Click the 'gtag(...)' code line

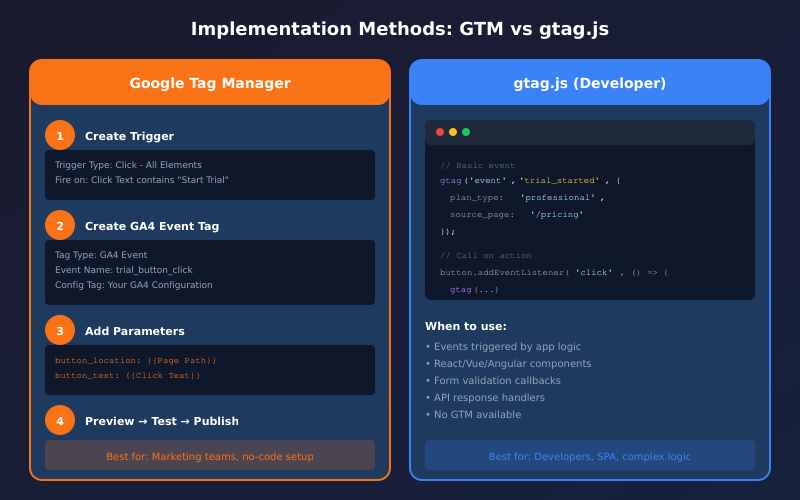coord(474,289)
